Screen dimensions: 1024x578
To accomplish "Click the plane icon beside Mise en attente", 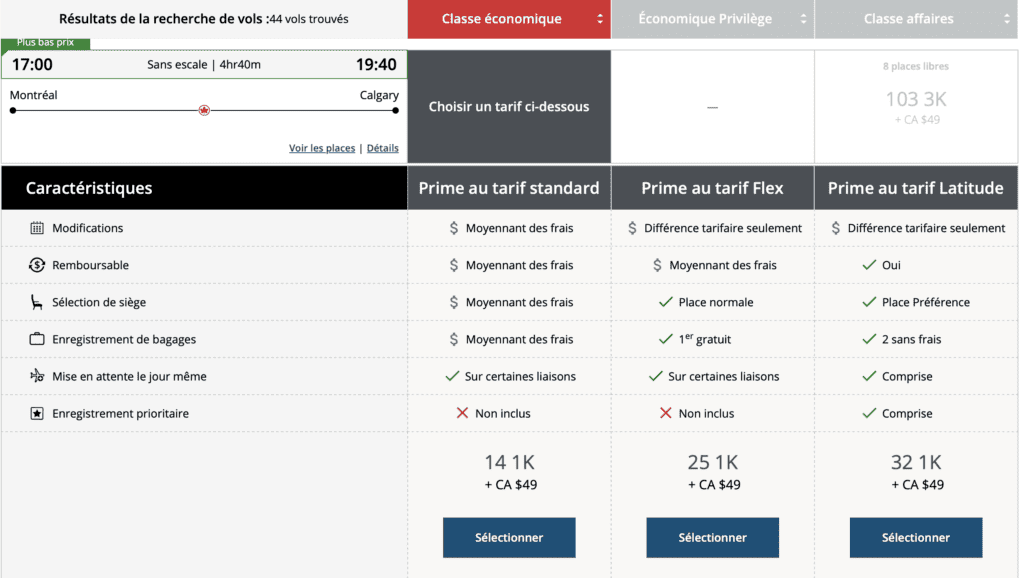I will tap(37, 376).
